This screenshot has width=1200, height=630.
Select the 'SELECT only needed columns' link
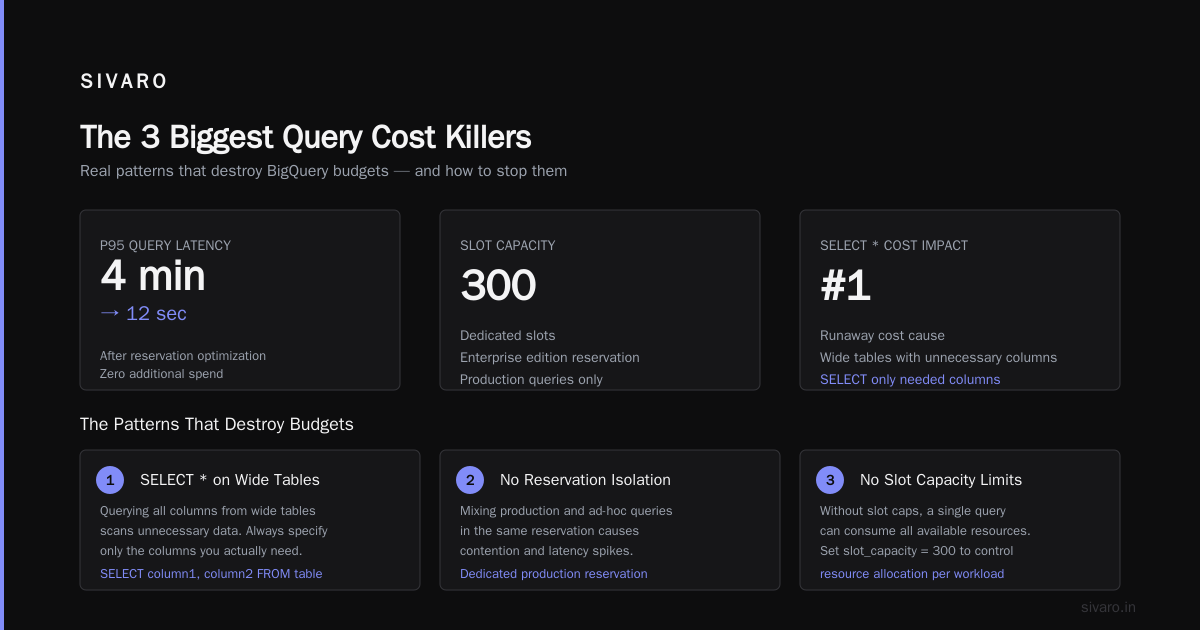tap(910, 379)
